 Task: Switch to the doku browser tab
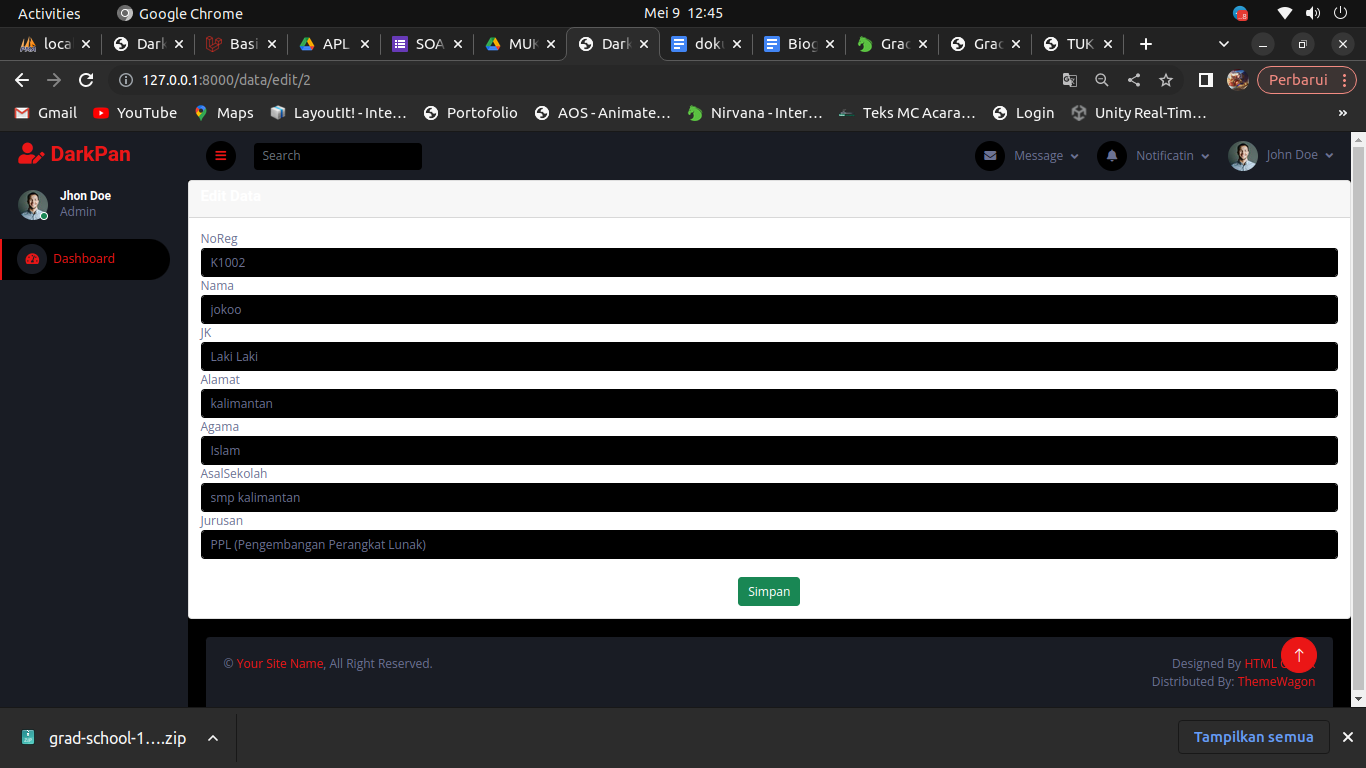pos(707,44)
